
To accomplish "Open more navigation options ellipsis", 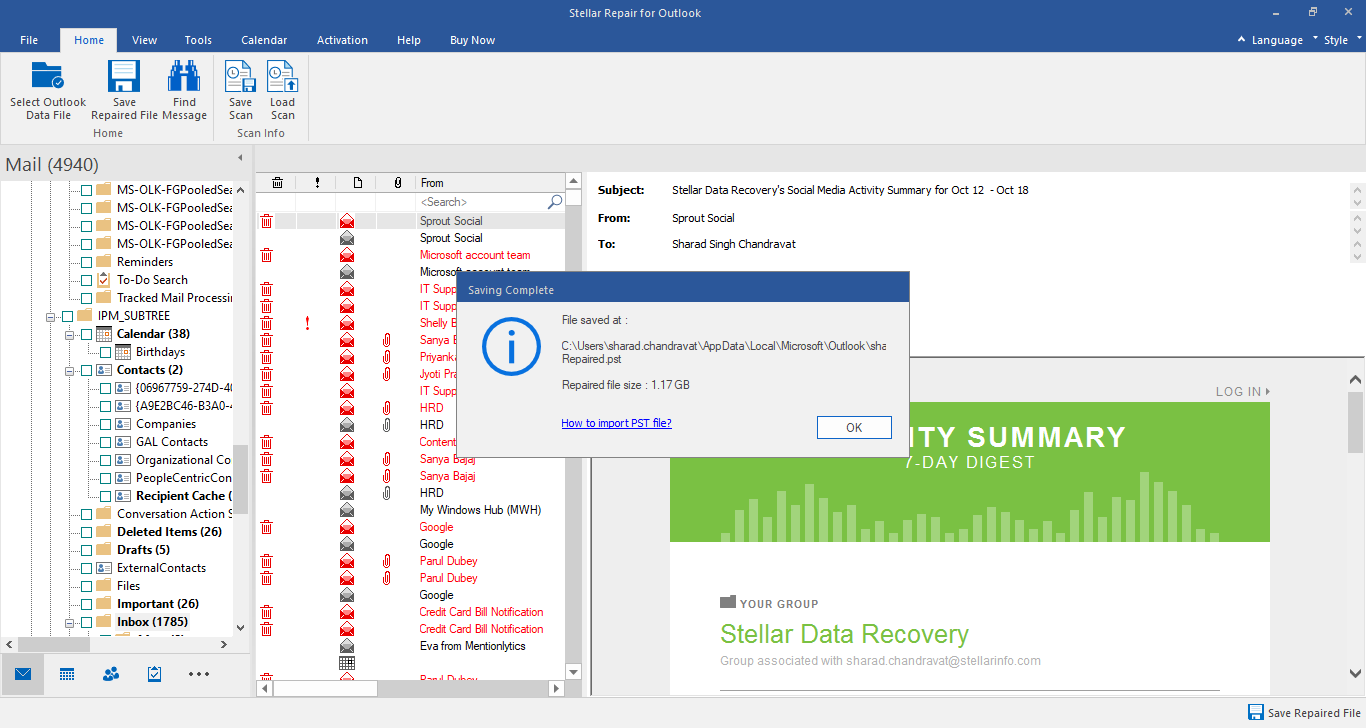I will pyautogui.click(x=199, y=674).
